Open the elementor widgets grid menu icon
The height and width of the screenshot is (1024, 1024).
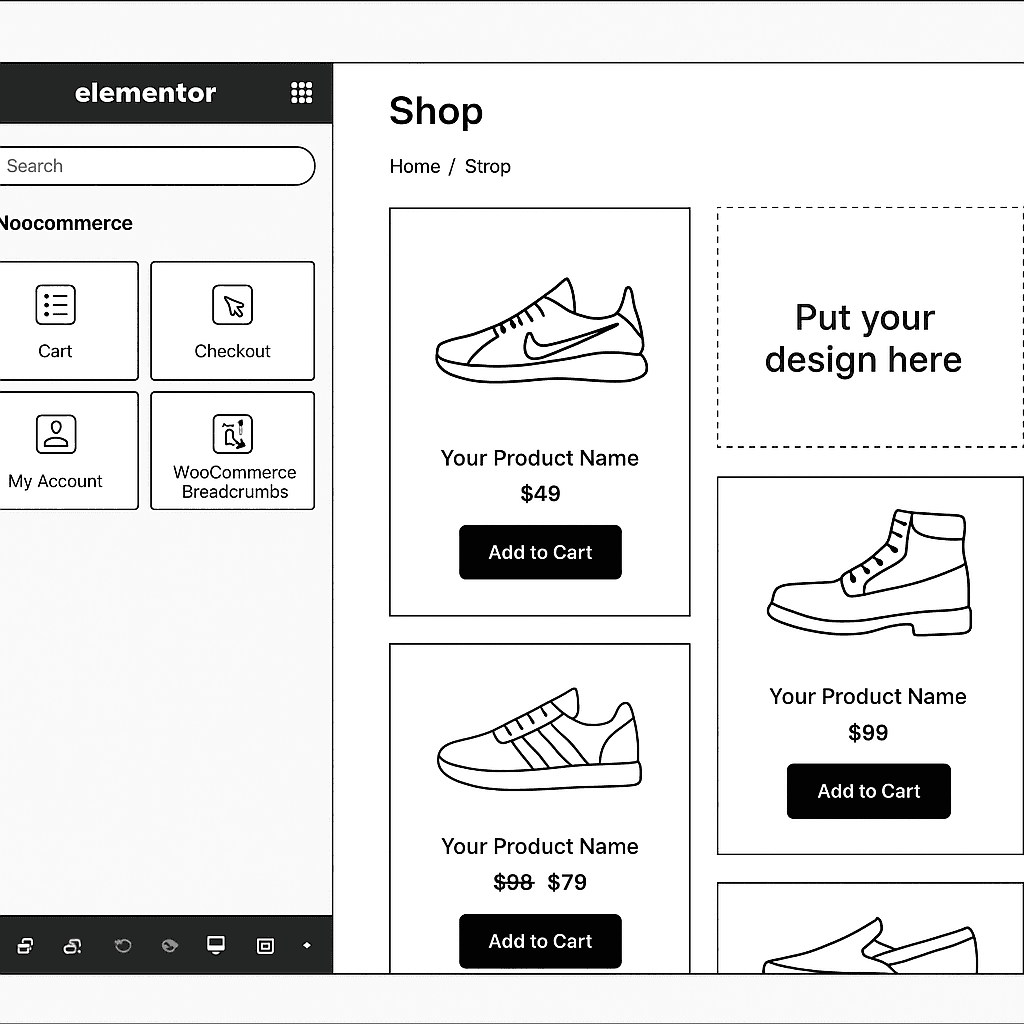[301, 93]
